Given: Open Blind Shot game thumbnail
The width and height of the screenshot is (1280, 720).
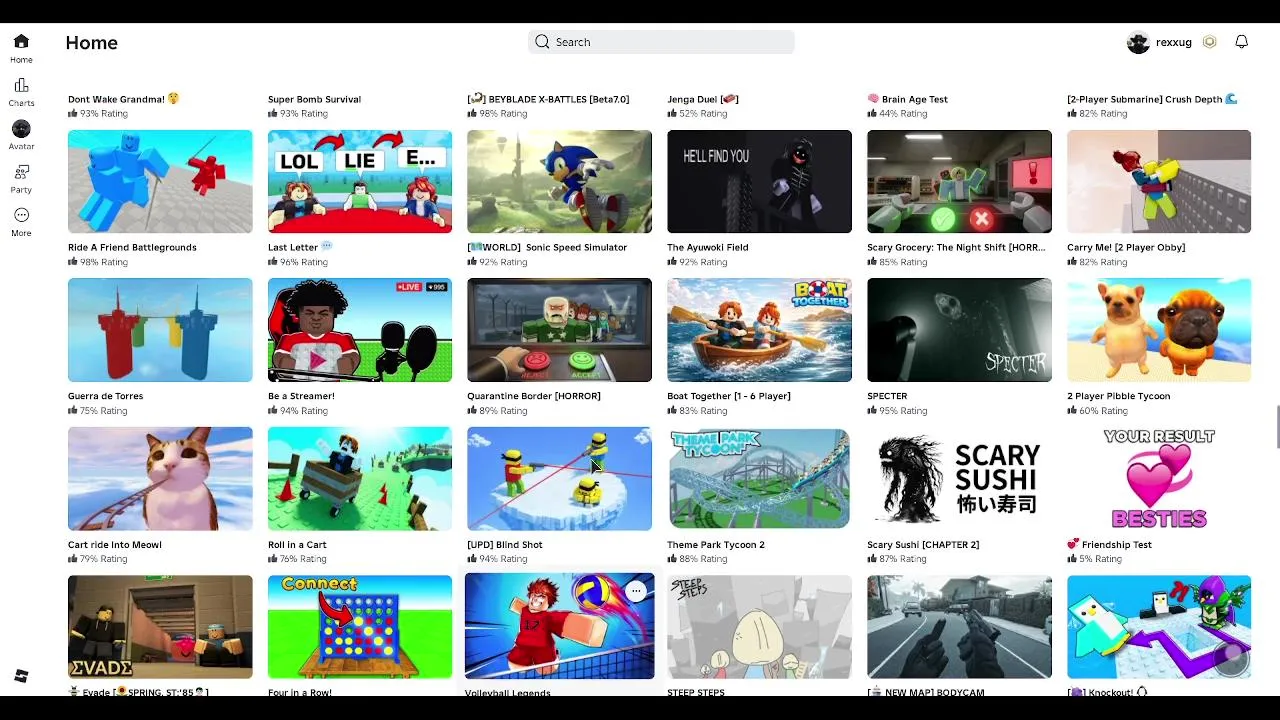Looking at the screenshot, I should point(559,478).
